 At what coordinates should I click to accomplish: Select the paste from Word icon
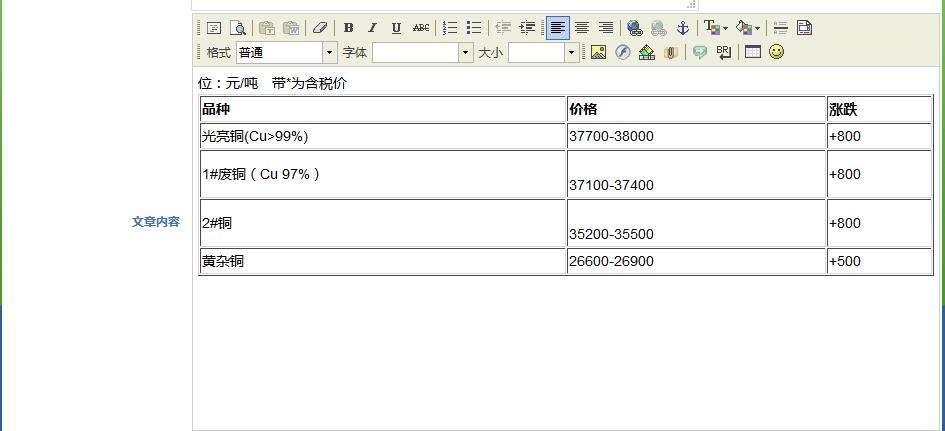[292, 28]
